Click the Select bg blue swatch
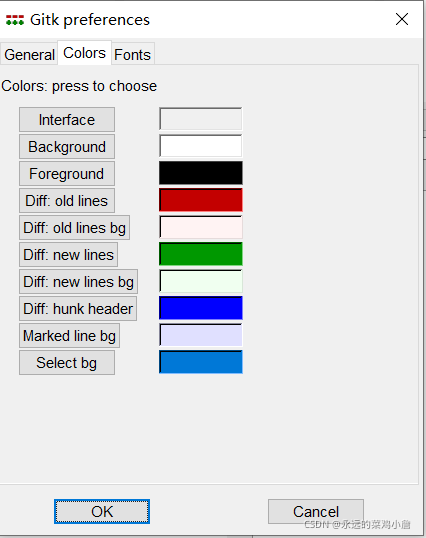The height and width of the screenshot is (538, 426). 201,362
